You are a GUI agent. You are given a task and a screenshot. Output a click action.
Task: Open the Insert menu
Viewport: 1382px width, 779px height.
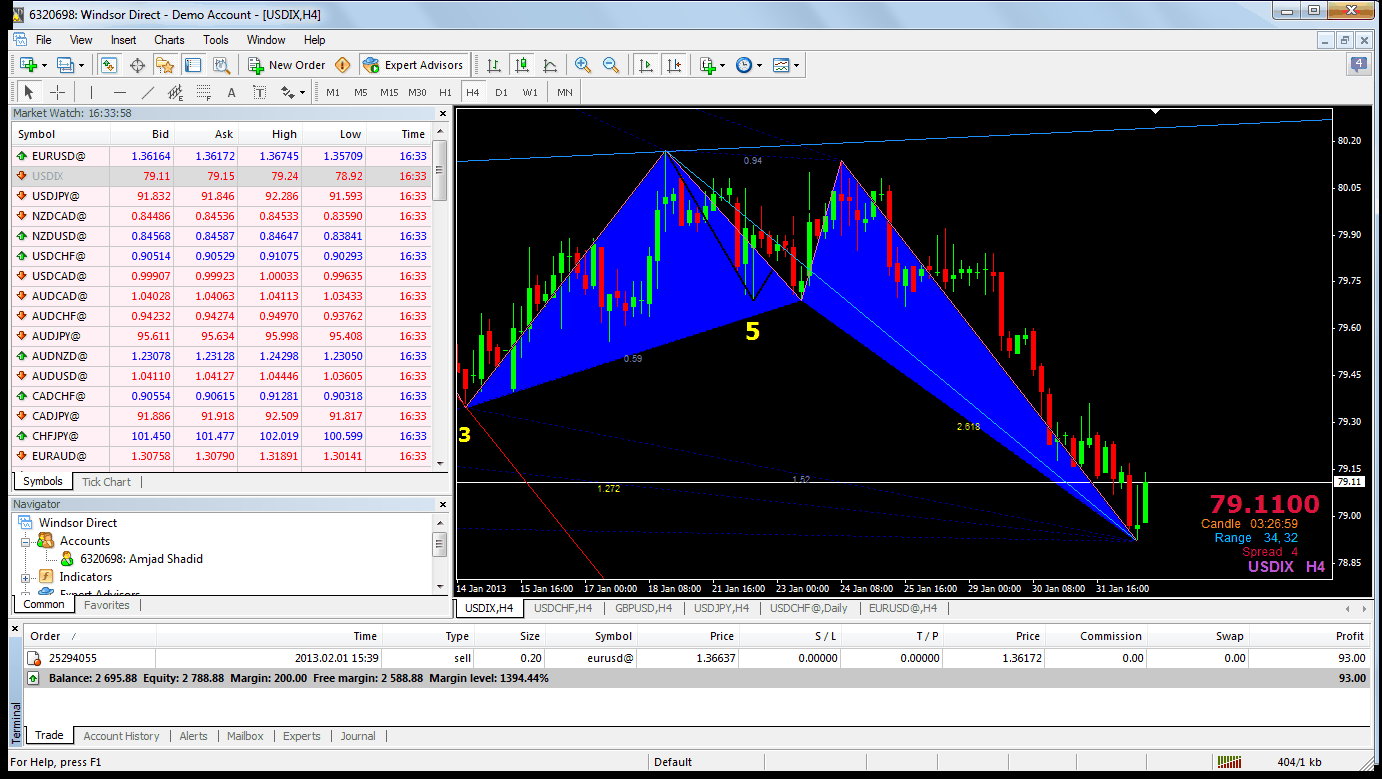124,40
